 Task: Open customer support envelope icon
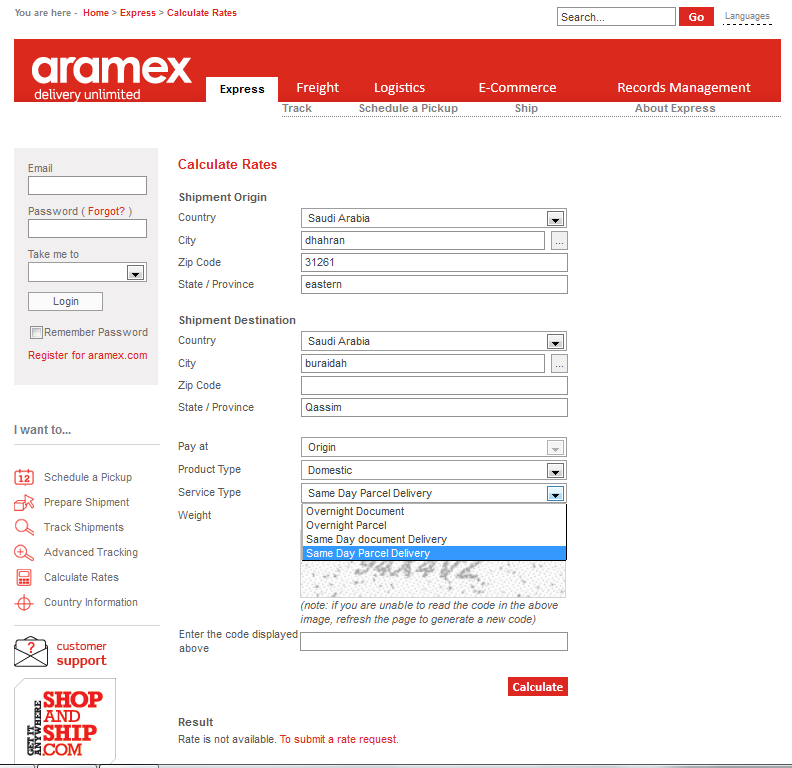(x=31, y=653)
